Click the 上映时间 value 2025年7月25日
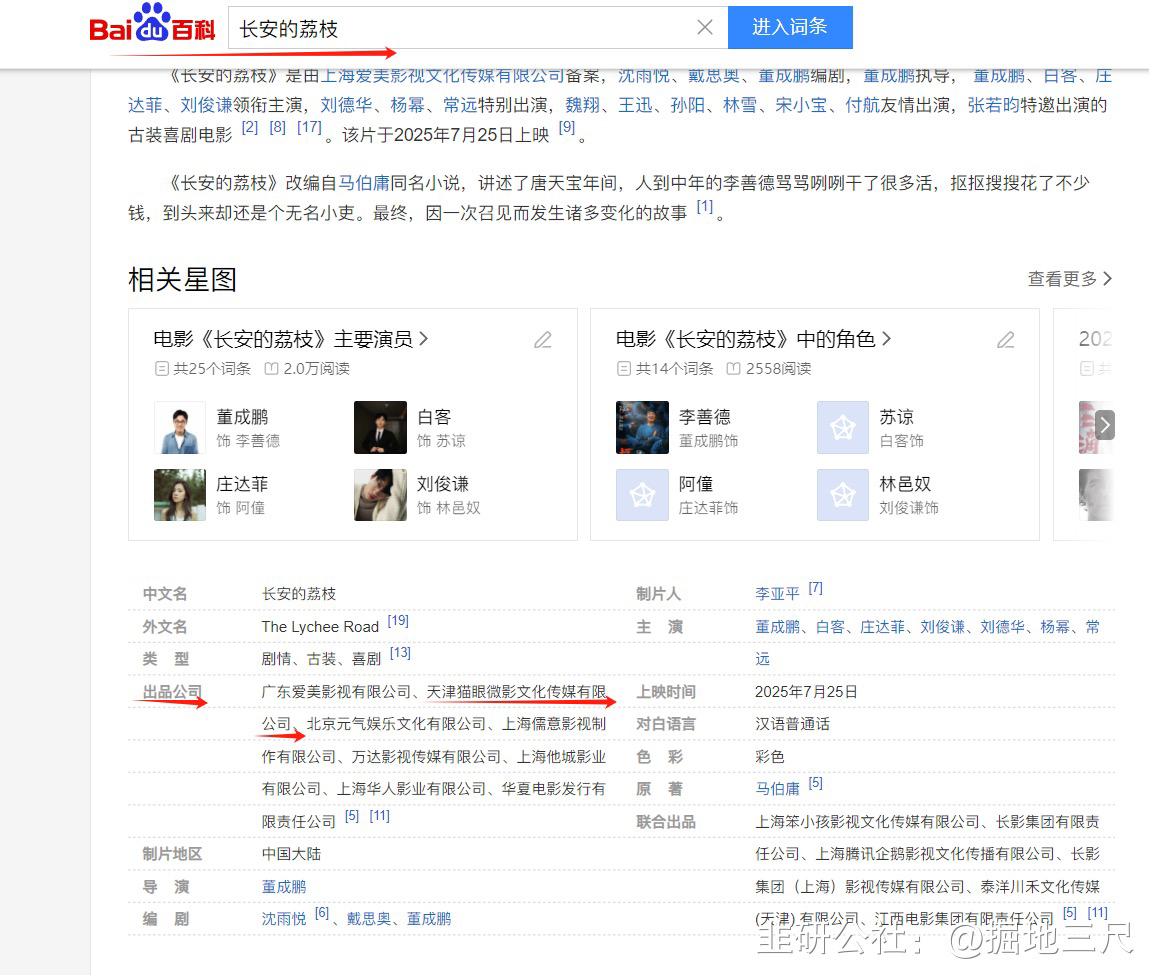1149x975 pixels. pyautogui.click(x=806, y=692)
